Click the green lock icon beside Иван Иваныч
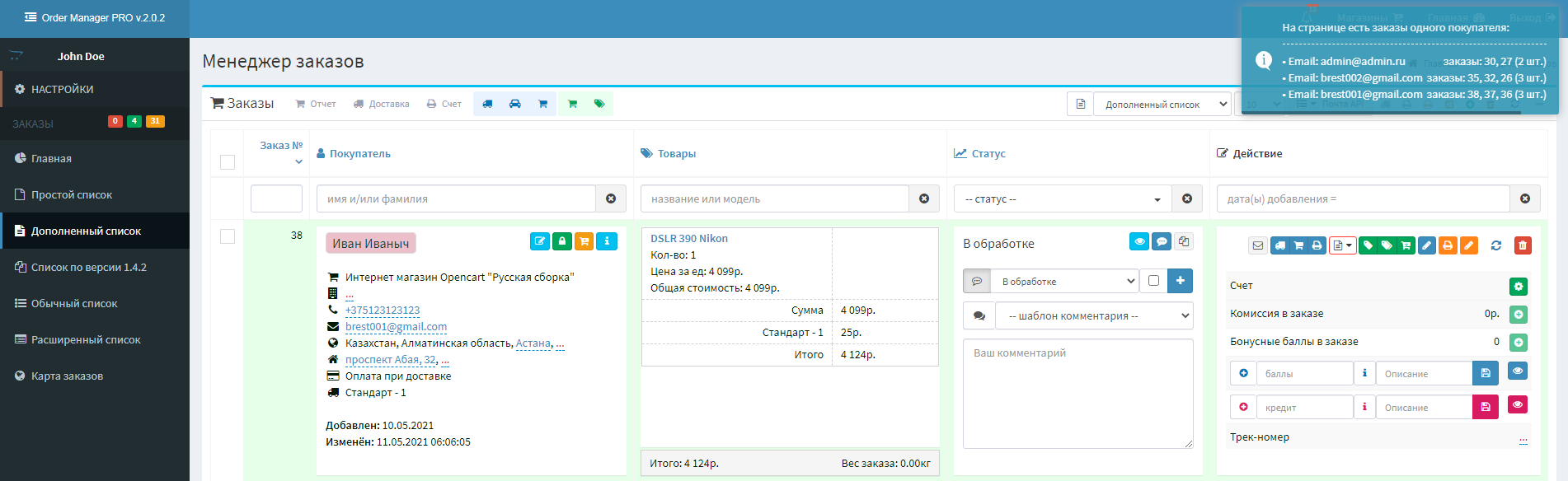Viewport: 1568px width, 481px height. click(x=562, y=241)
